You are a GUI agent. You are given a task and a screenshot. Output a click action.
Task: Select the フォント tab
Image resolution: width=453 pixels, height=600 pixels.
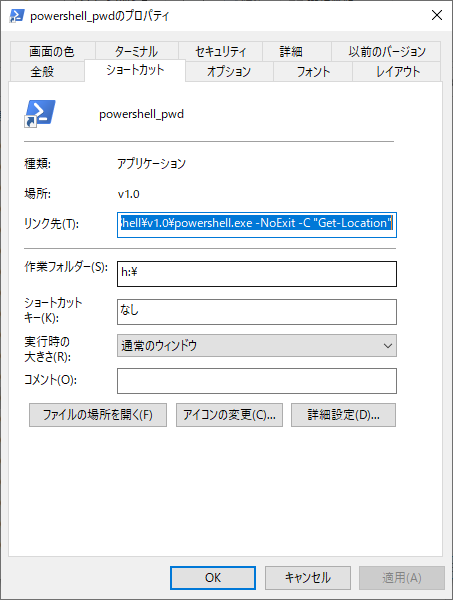313,72
